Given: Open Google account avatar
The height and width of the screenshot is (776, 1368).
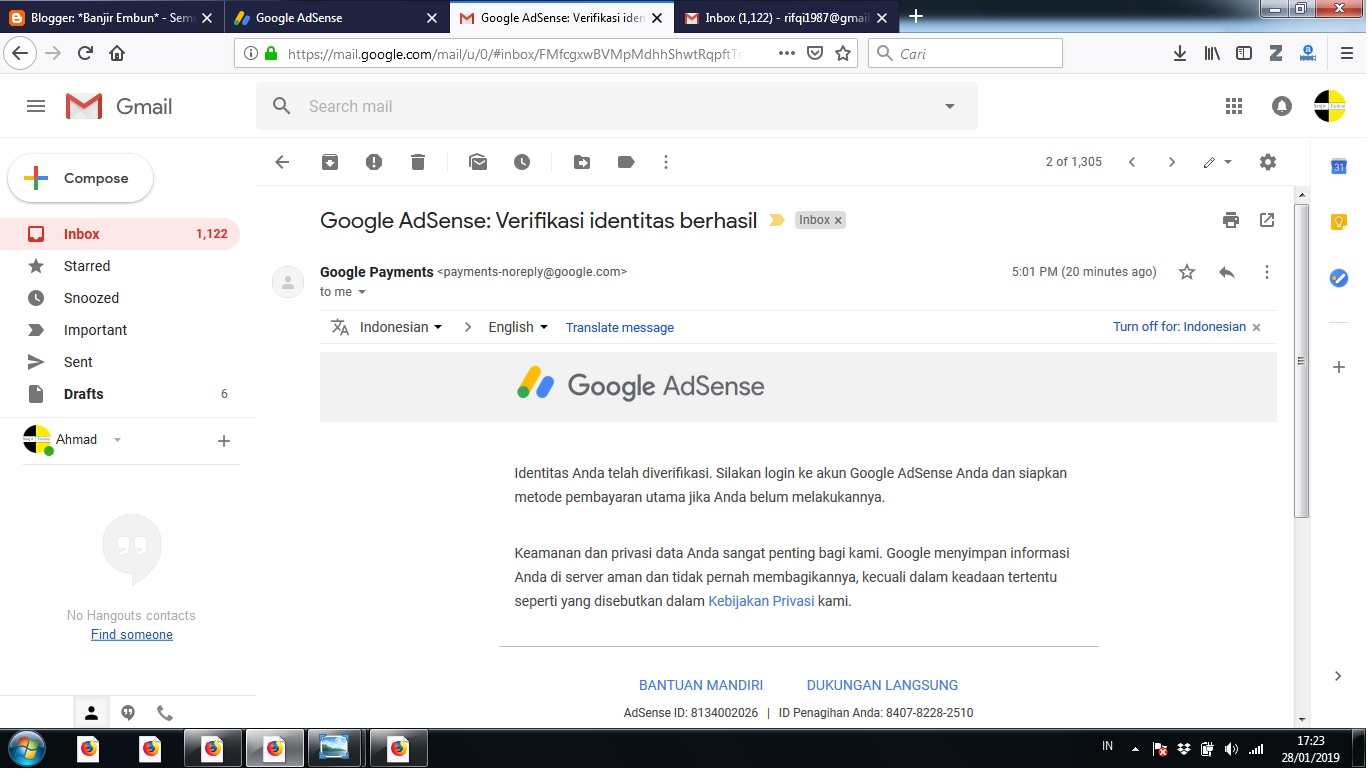Looking at the screenshot, I should [1330, 106].
